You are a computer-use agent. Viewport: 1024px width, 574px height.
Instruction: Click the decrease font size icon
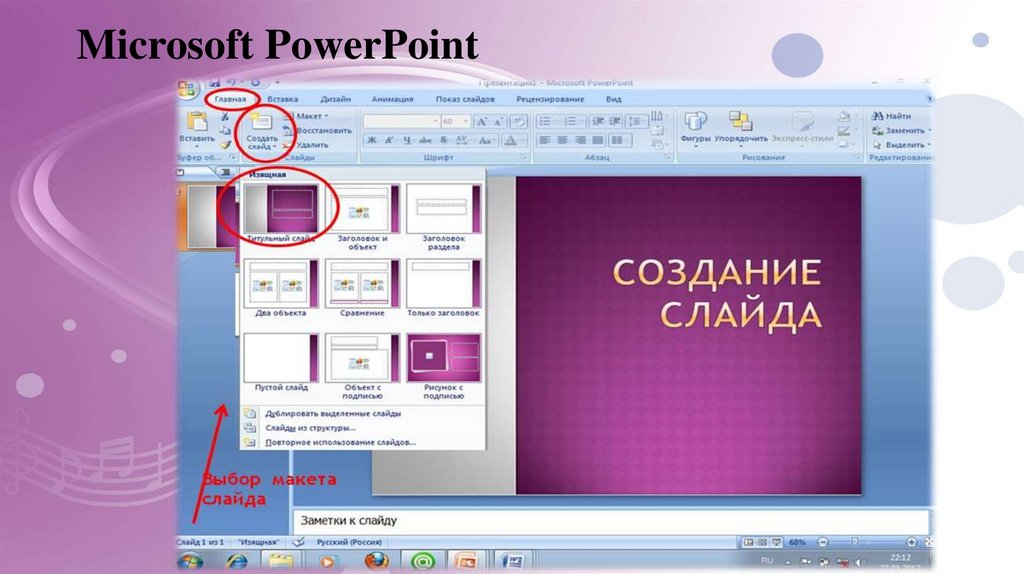pos(498,121)
